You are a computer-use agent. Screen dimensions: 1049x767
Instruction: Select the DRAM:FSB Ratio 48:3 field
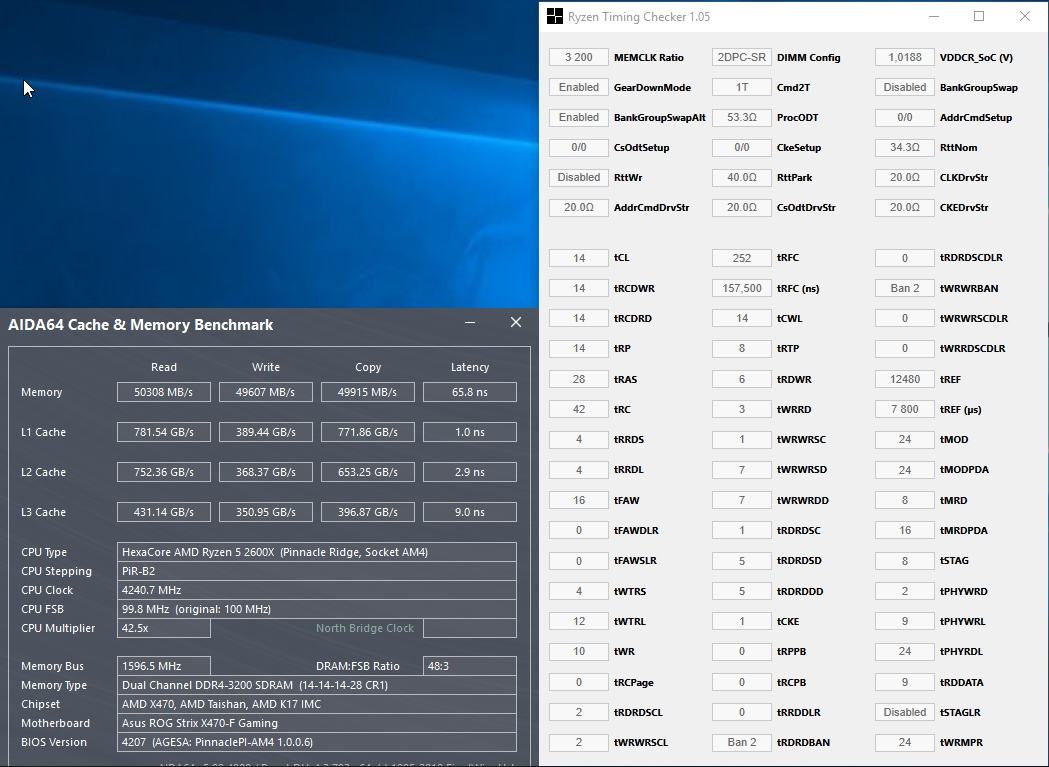(470, 667)
